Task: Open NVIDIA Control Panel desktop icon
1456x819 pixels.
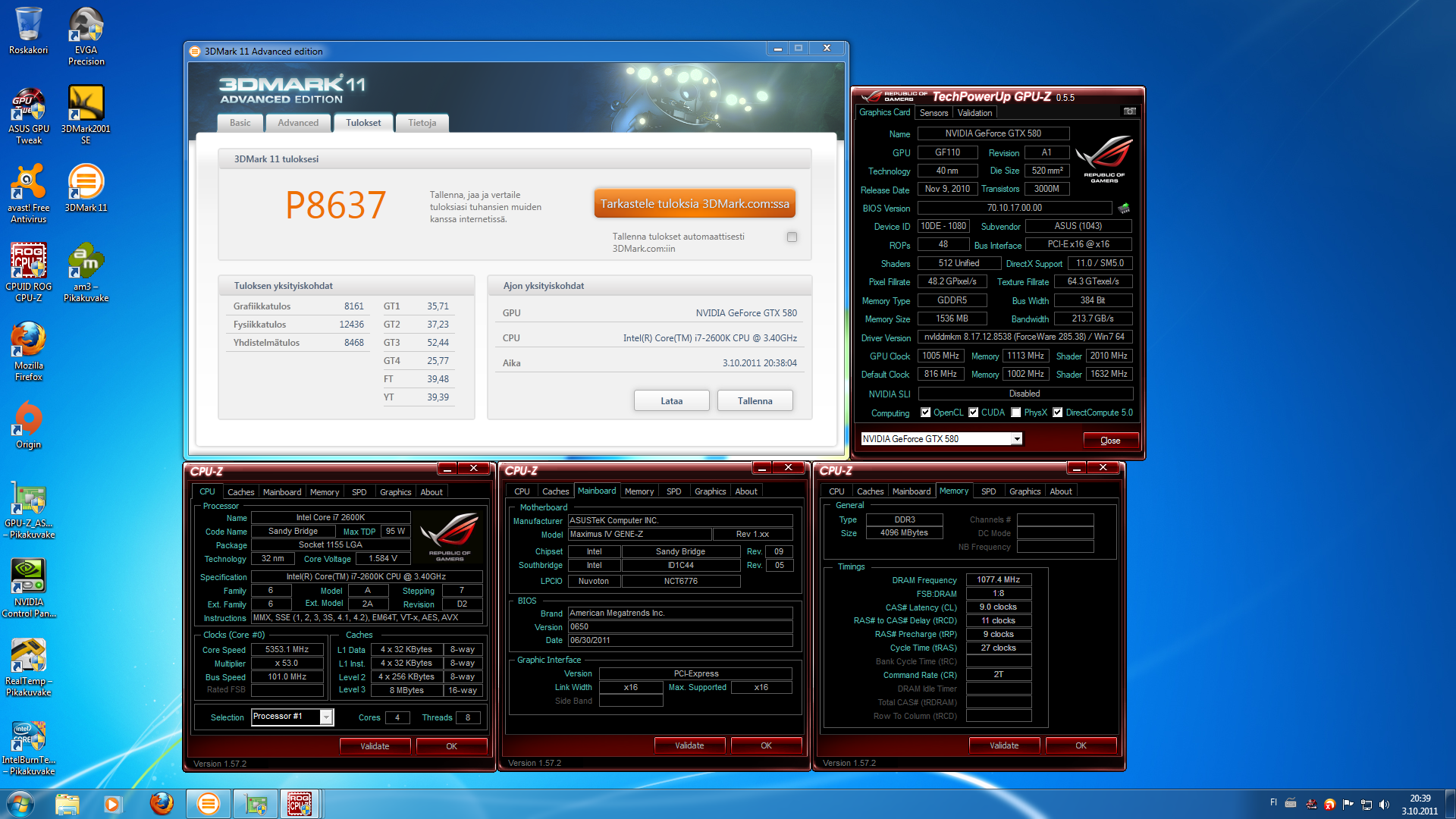Action: 28,588
